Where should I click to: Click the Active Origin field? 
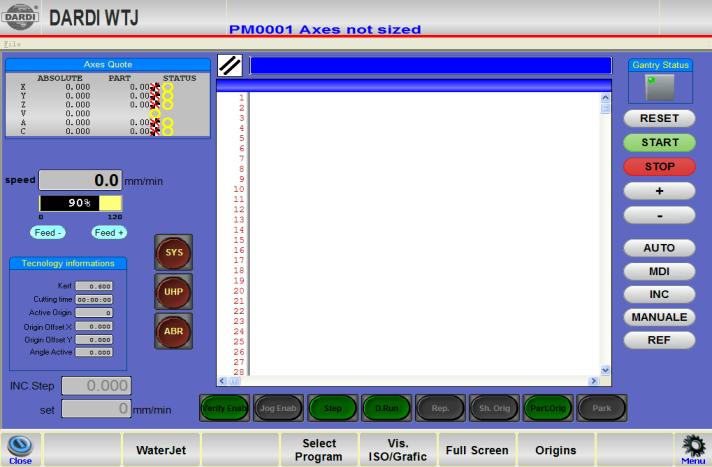(94, 313)
